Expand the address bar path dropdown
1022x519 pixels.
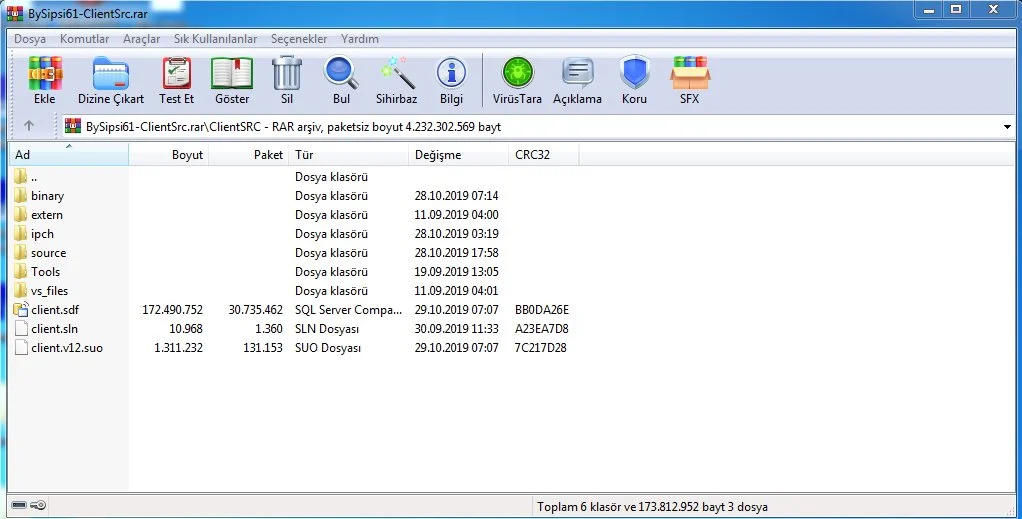(x=1007, y=127)
